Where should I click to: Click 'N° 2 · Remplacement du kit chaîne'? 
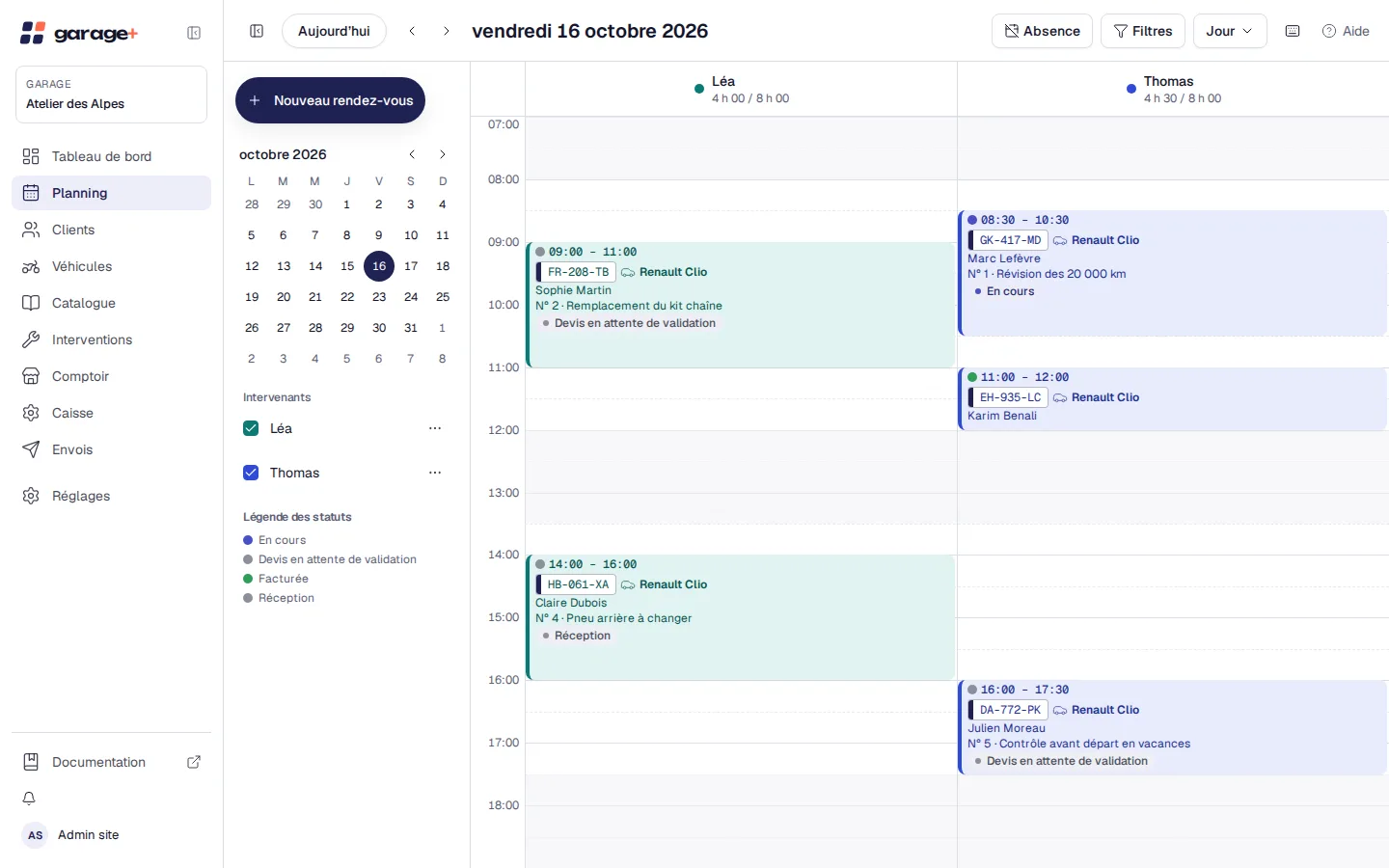pos(629,306)
